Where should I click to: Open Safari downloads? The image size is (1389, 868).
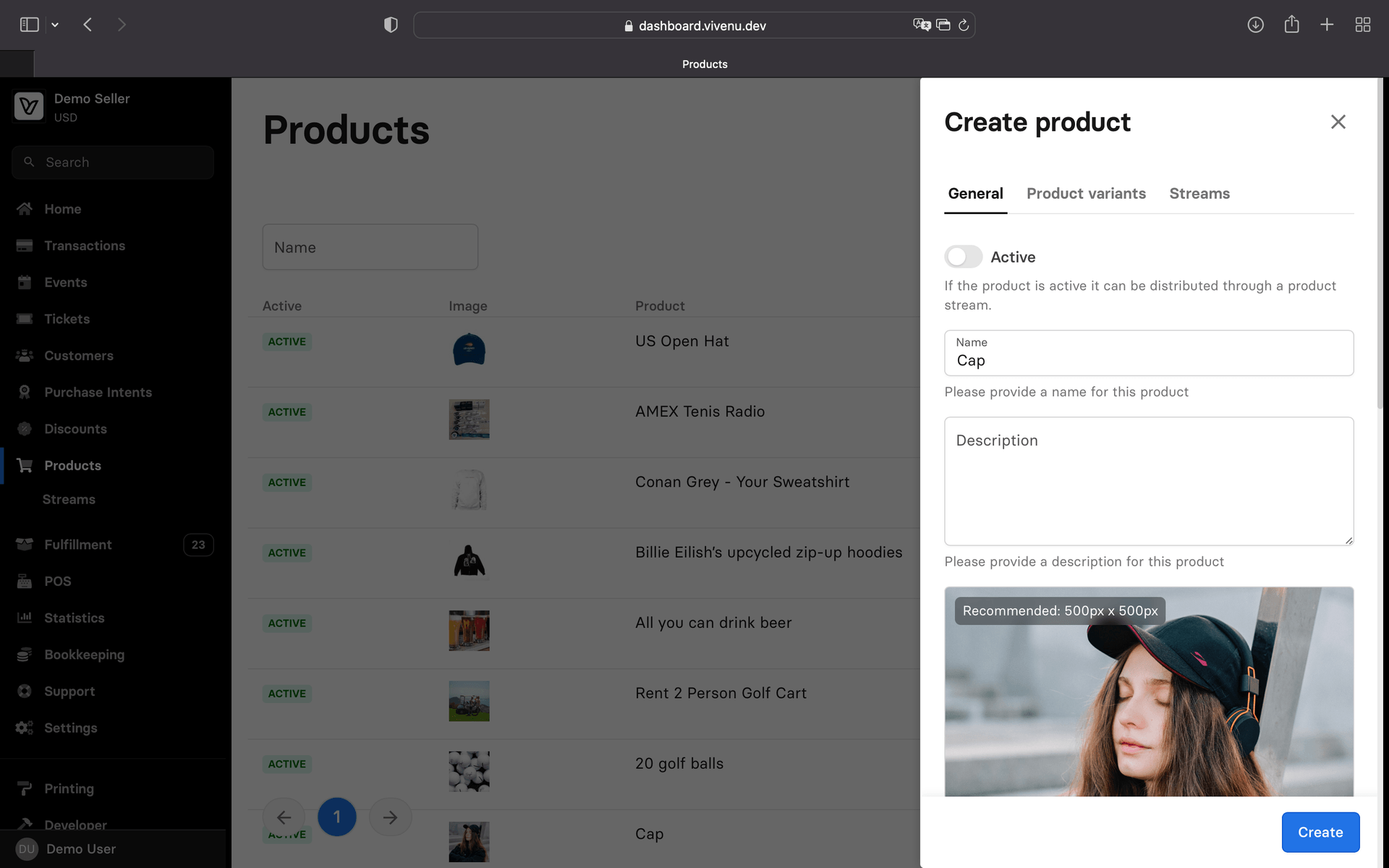point(1255,25)
